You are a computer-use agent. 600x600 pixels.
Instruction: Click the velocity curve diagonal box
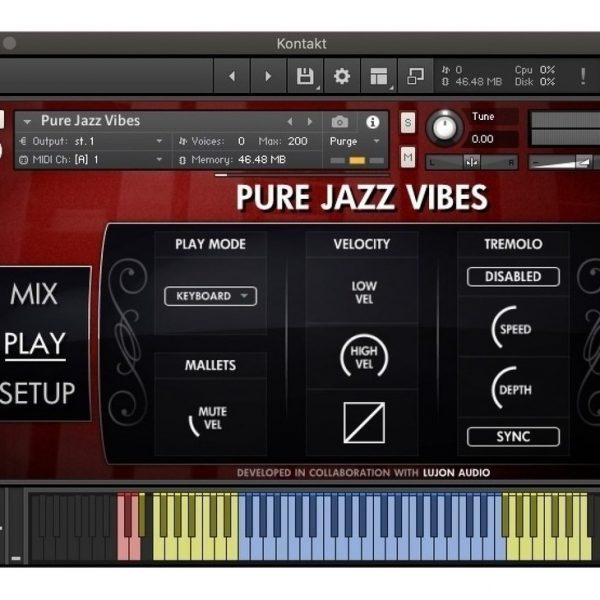click(x=364, y=422)
